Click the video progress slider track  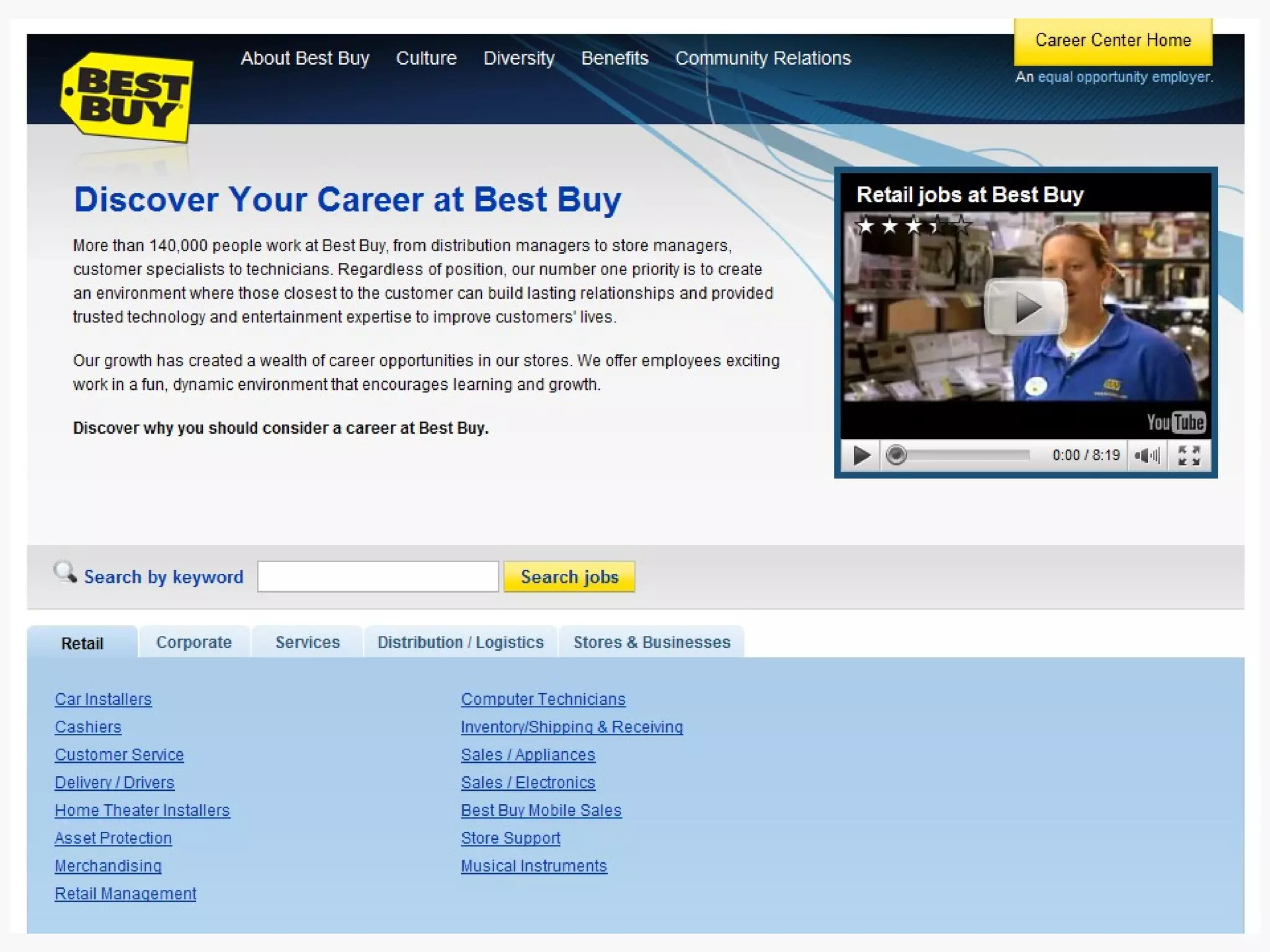[x=967, y=456]
